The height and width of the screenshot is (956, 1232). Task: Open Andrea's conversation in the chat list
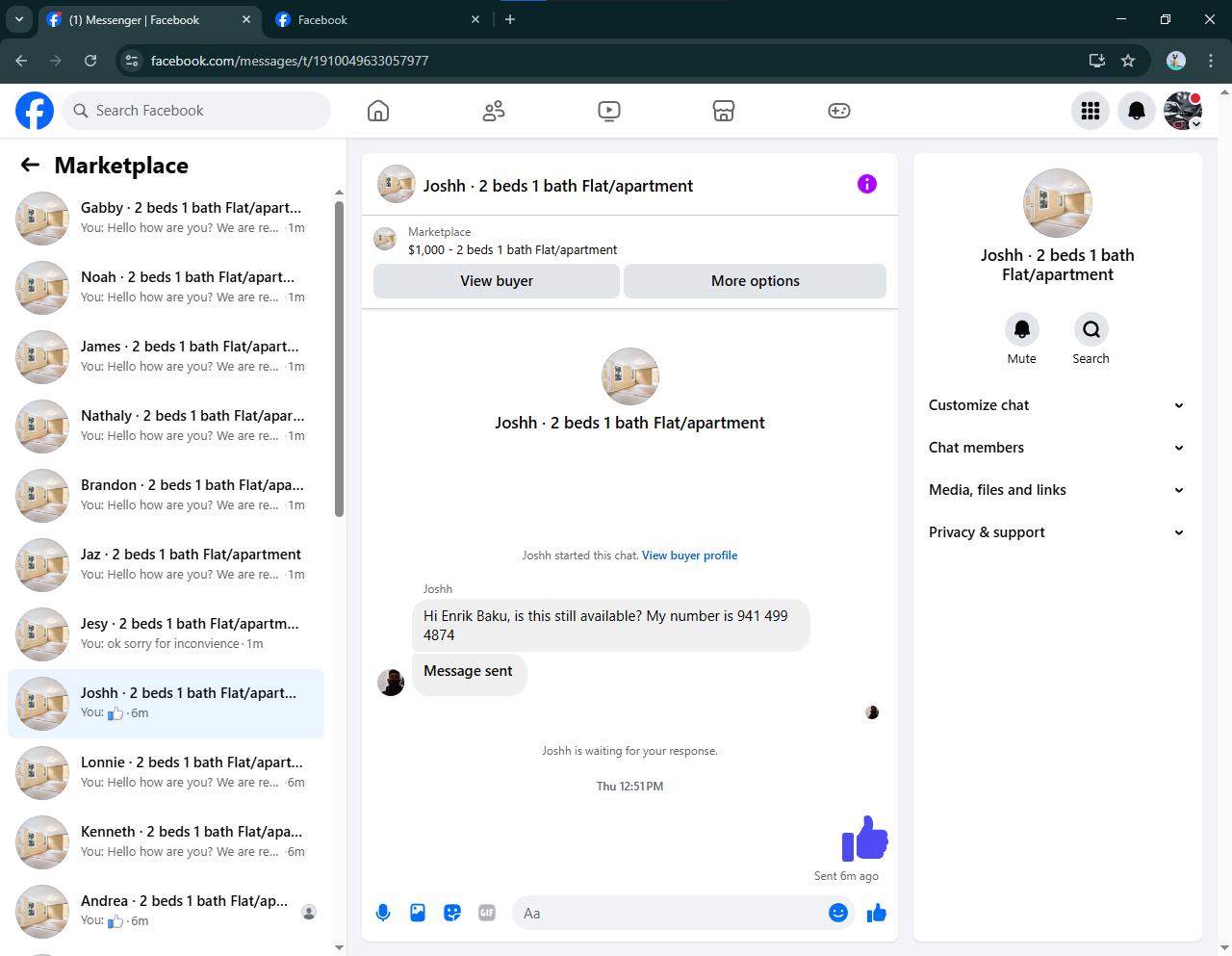point(166,912)
